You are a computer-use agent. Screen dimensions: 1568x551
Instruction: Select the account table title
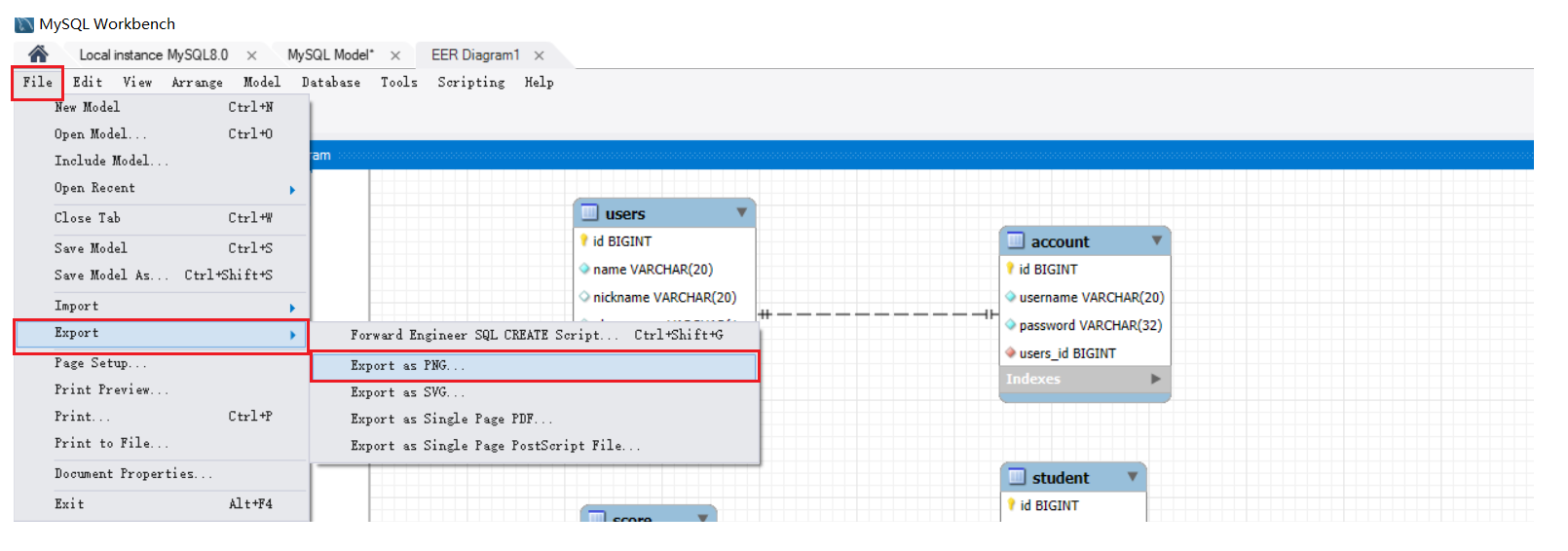[x=1061, y=242]
